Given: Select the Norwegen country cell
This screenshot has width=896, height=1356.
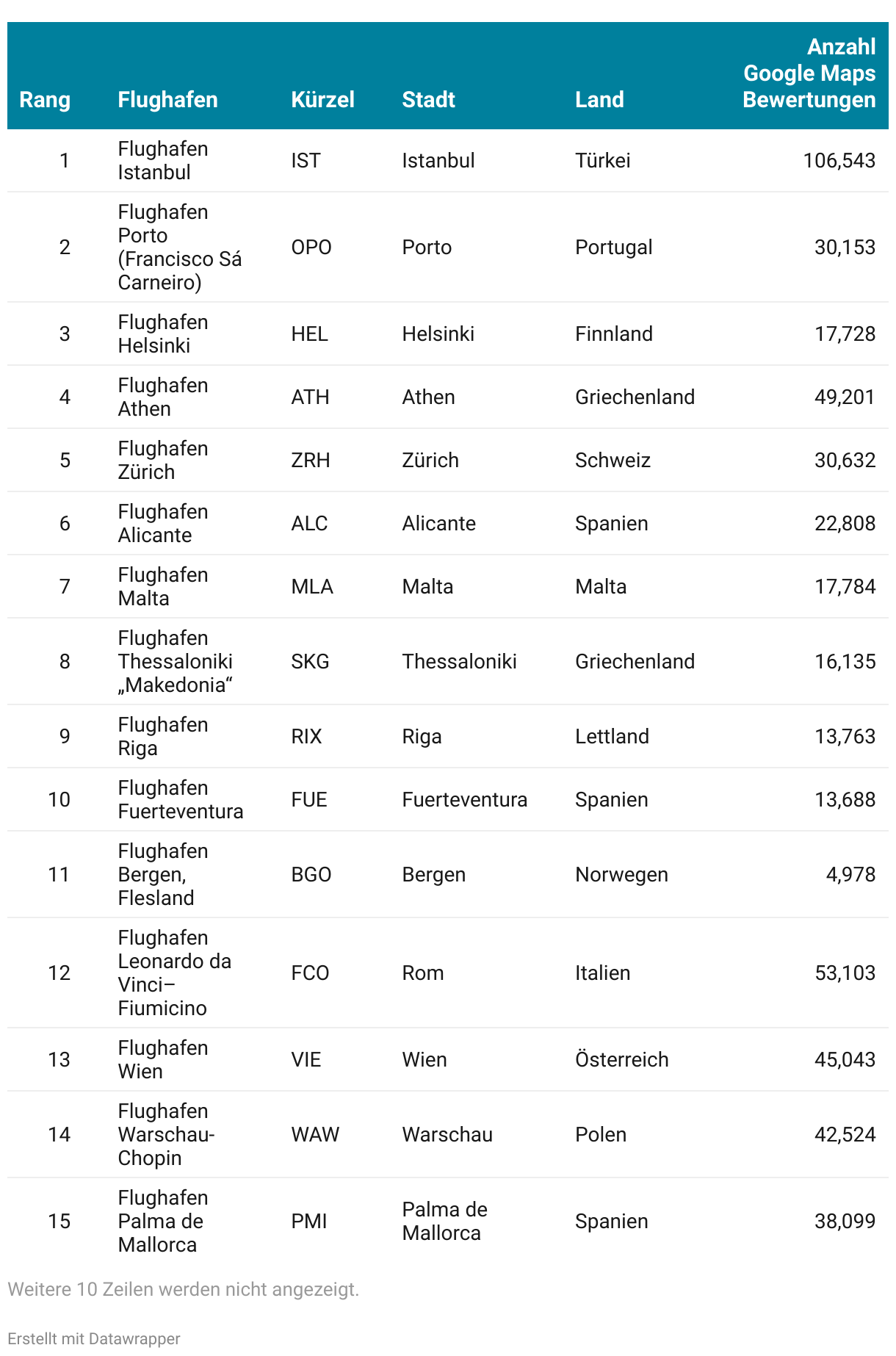Looking at the screenshot, I should coord(621,875).
